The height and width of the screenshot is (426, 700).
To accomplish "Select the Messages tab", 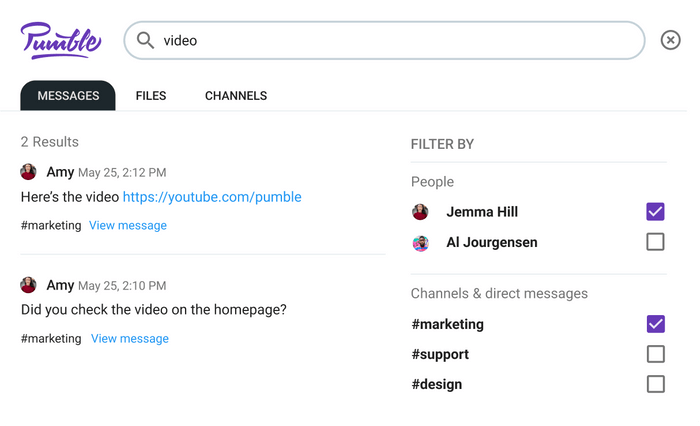I will (x=68, y=96).
